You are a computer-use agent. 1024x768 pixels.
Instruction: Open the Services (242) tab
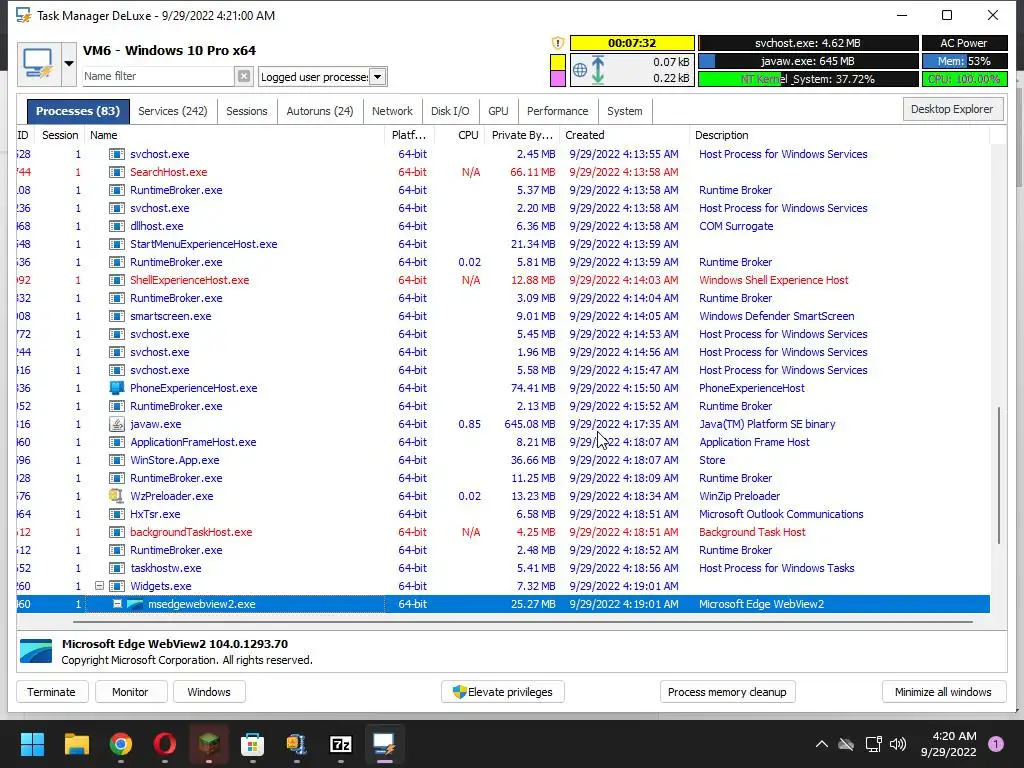click(173, 111)
